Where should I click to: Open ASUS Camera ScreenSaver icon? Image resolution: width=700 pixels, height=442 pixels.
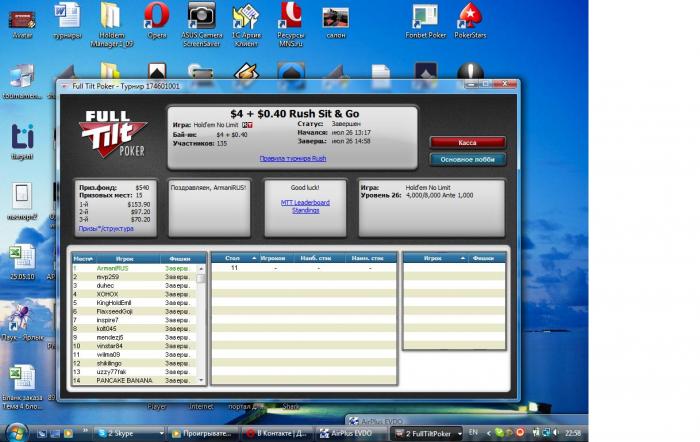pos(201,16)
